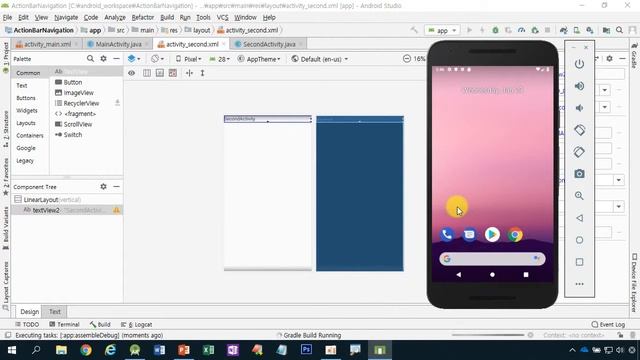640x360 pixels.
Task: Toggle view options eye icon
Action: tap(131, 73)
